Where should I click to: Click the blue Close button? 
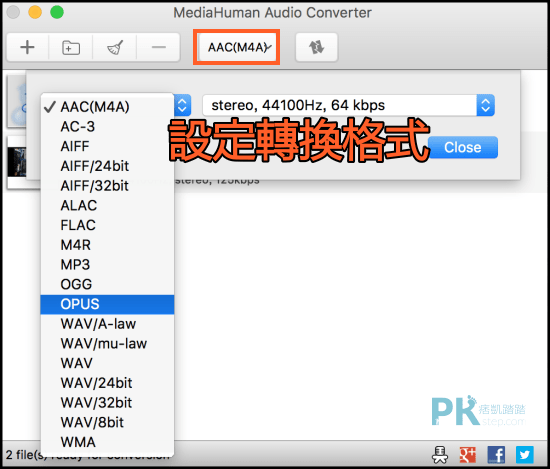[463, 147]
